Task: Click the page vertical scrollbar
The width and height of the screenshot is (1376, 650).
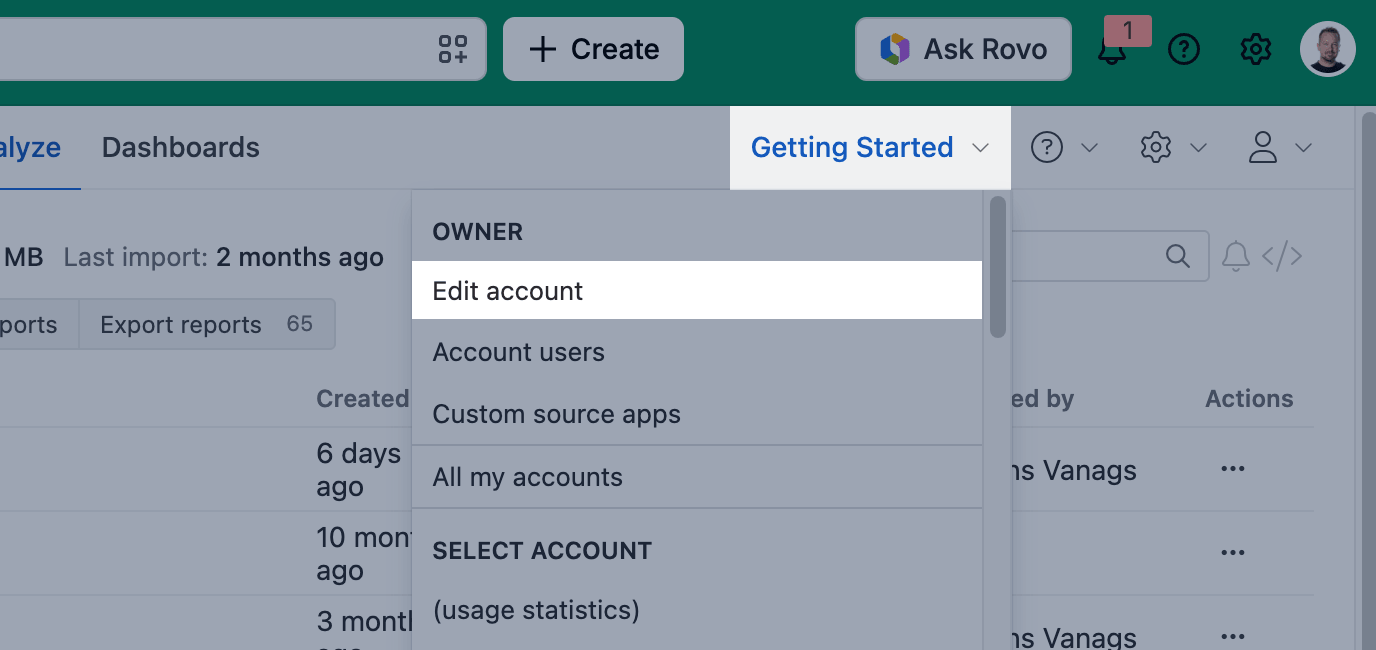Action: [1368, 380]
